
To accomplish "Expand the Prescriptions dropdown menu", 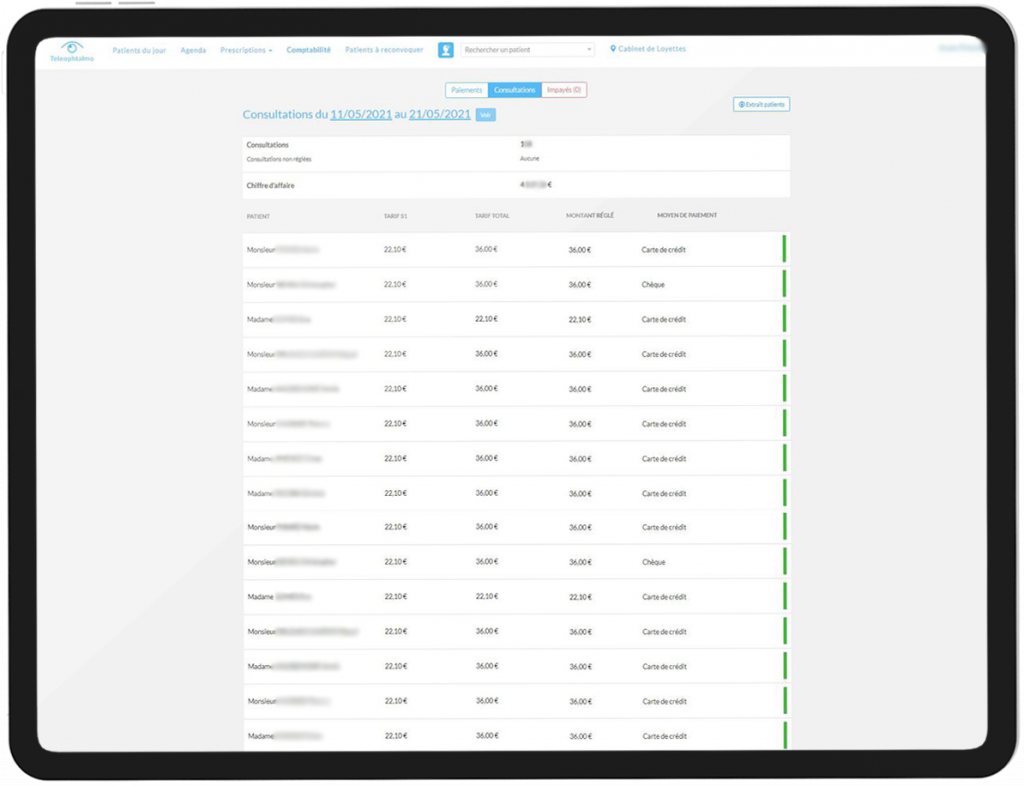I will [x=246, y=50].
